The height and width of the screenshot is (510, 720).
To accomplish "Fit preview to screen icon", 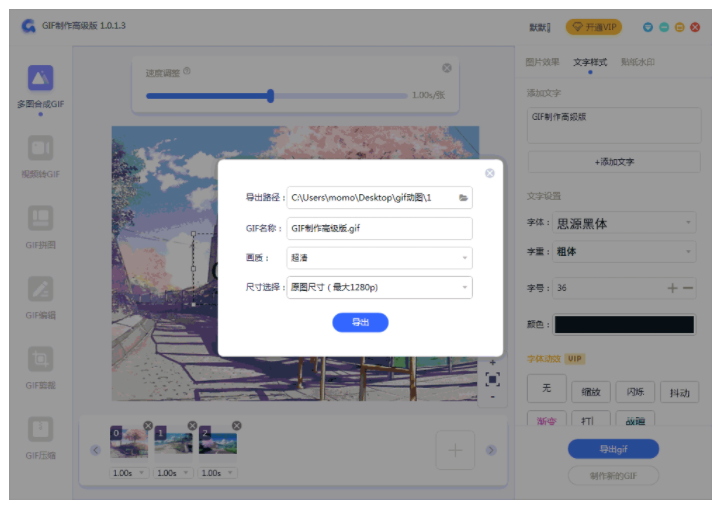I will 493,380.
